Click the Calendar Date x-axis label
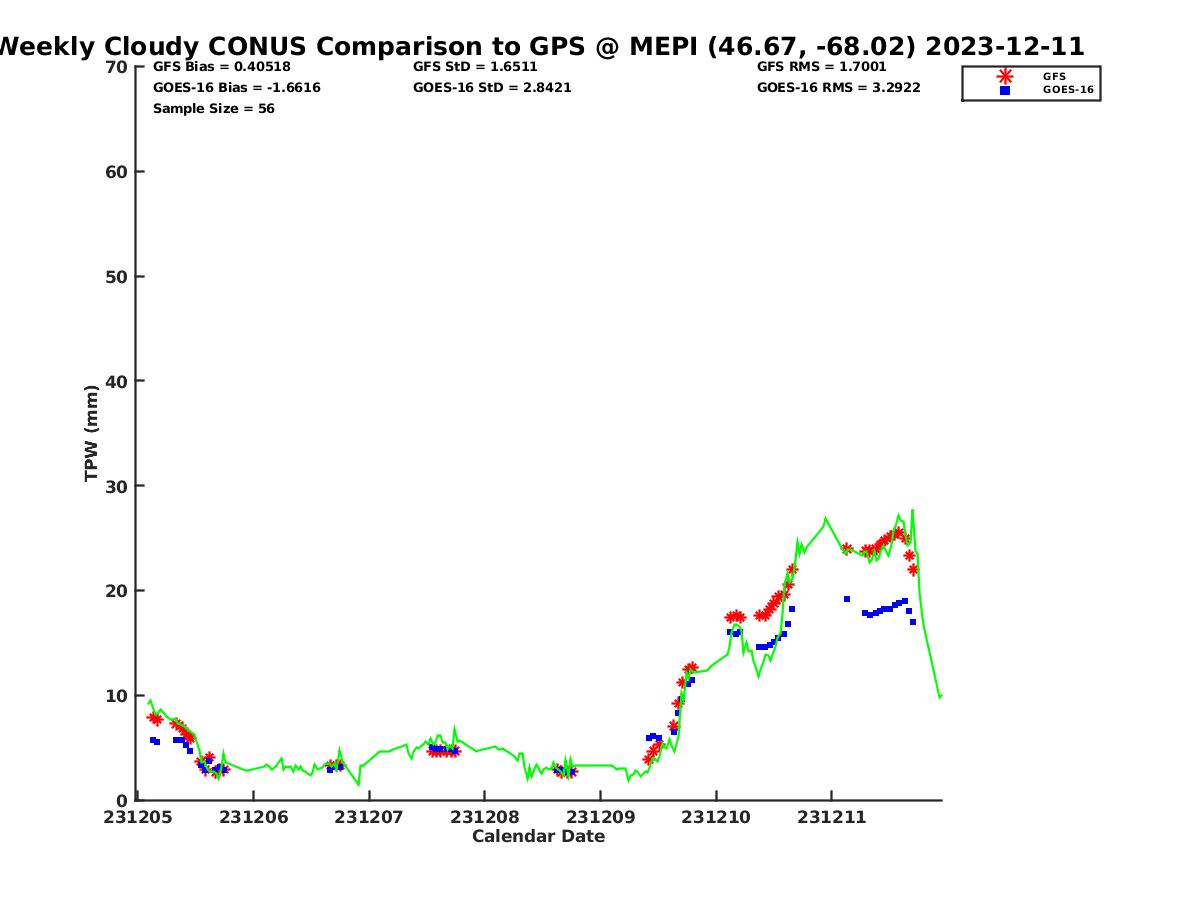The height and width of the screenshot is (900, 1200). [538, 837]
